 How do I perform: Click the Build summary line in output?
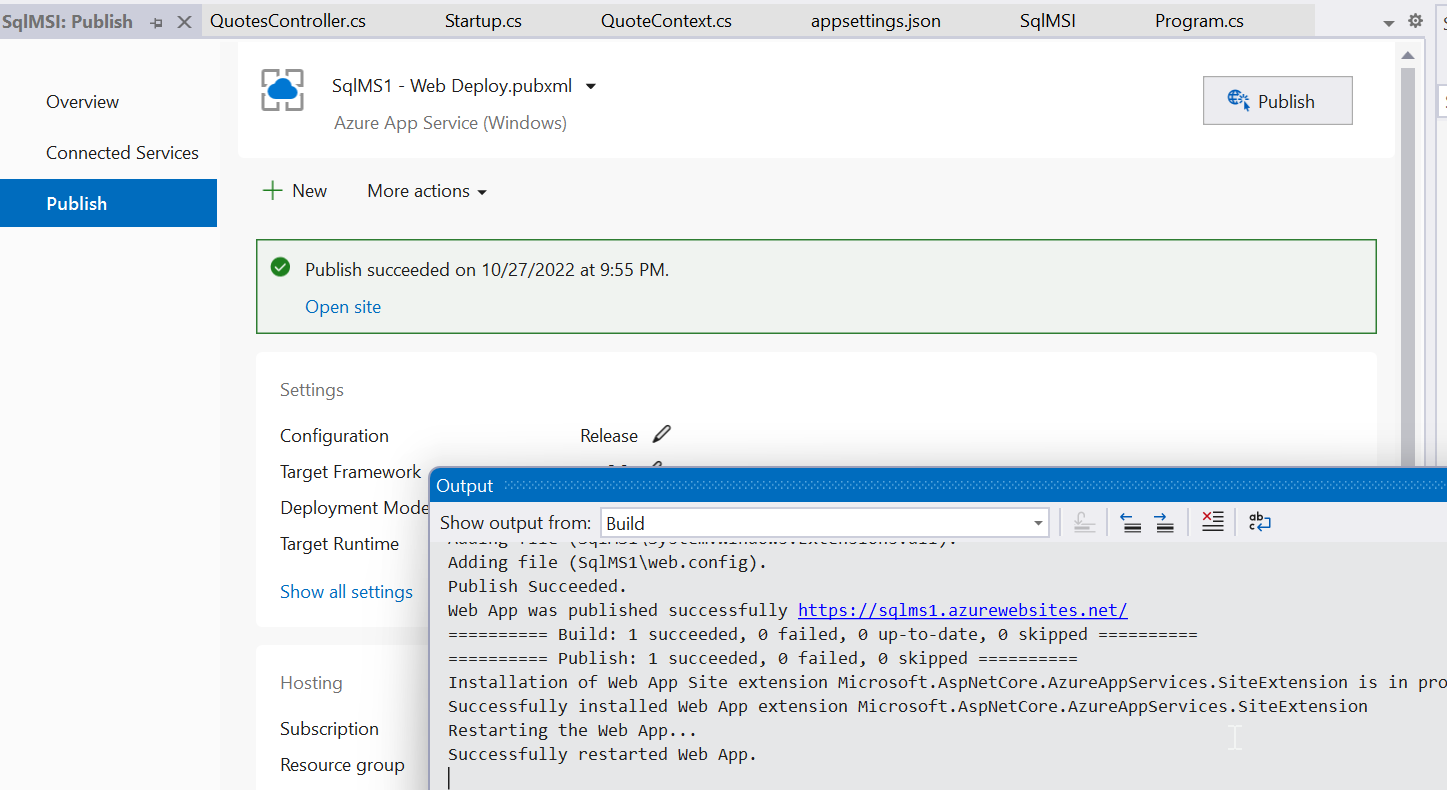[x=822, y=634]
